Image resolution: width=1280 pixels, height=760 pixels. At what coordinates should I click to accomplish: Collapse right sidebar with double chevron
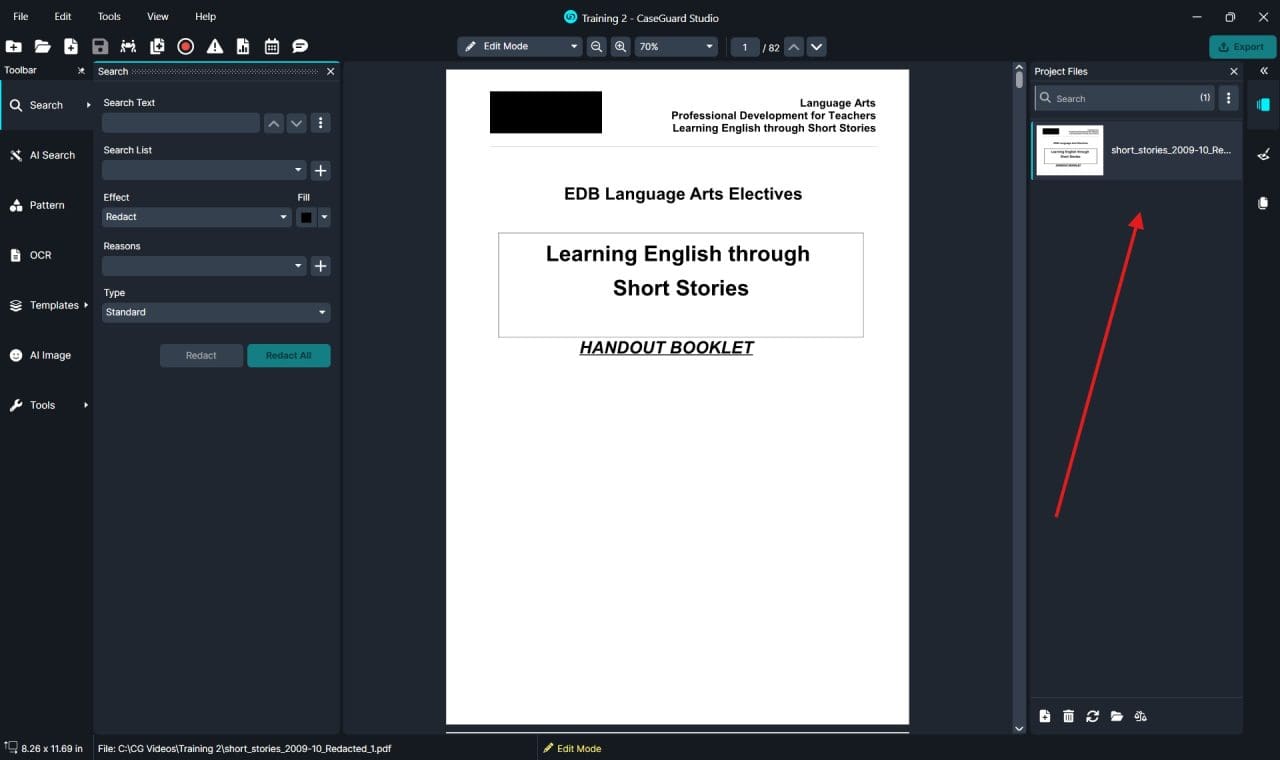coord(1264,71)
